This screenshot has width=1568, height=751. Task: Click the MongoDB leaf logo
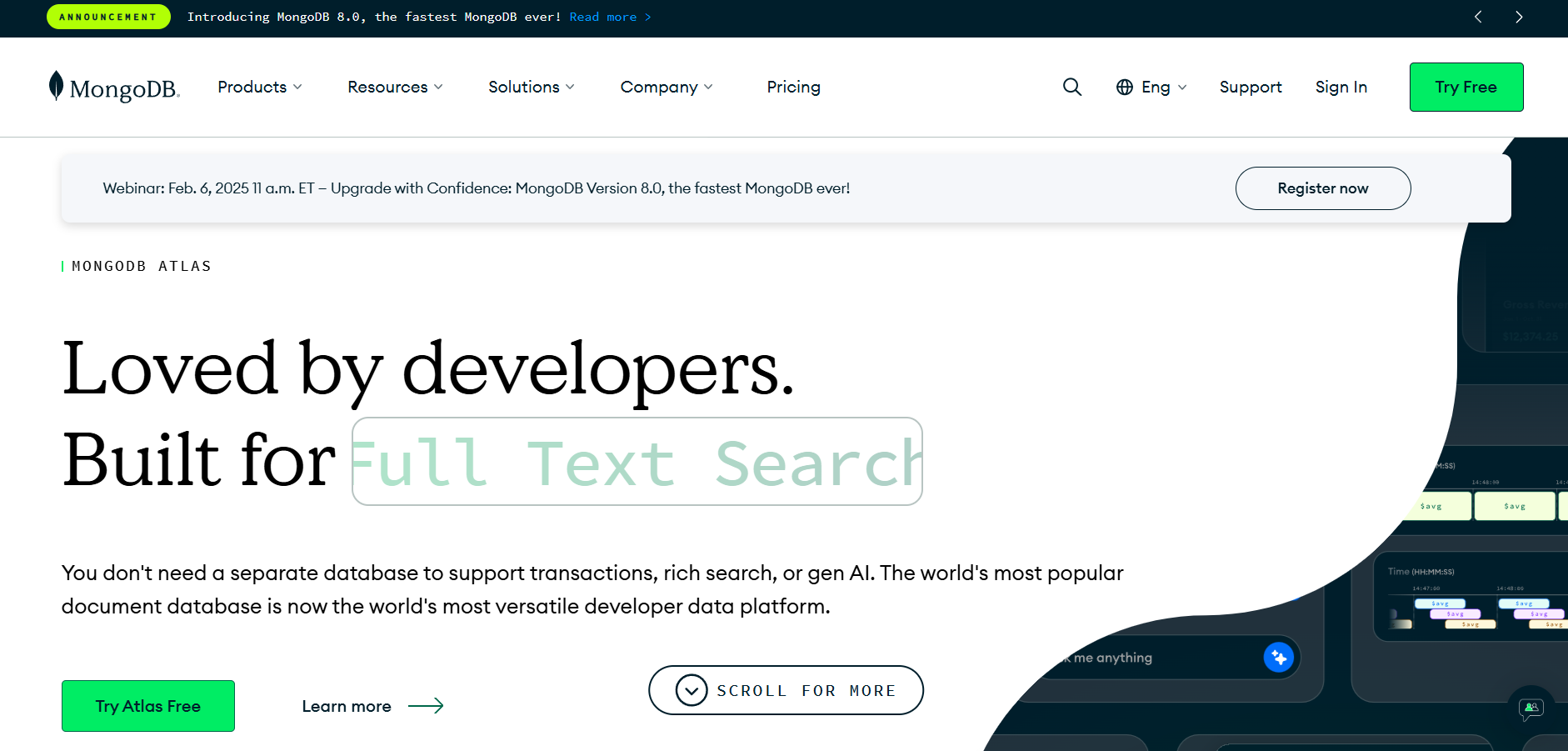pyautogui.click(x=56, y=86)
